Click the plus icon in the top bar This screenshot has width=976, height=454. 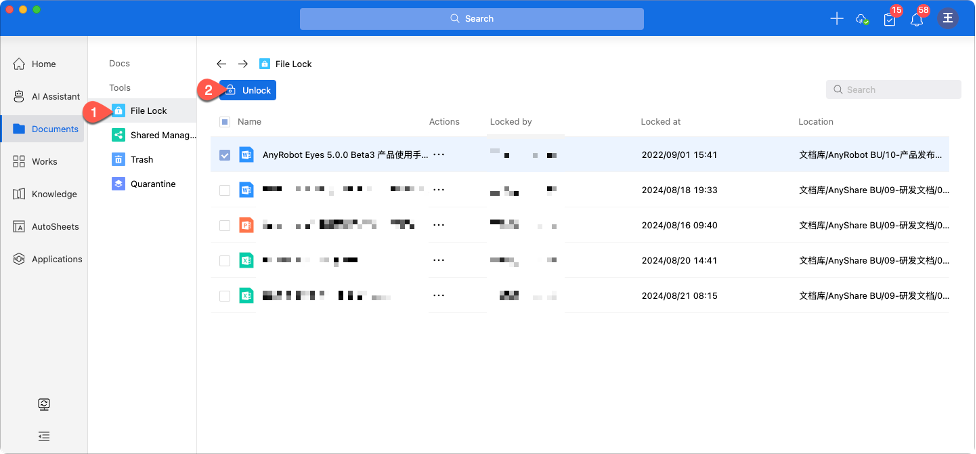point(837,19)
